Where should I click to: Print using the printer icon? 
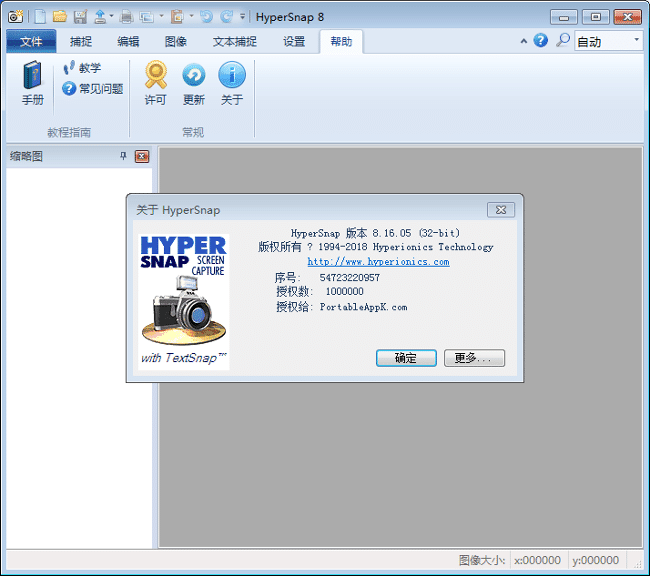click(126, 17)
